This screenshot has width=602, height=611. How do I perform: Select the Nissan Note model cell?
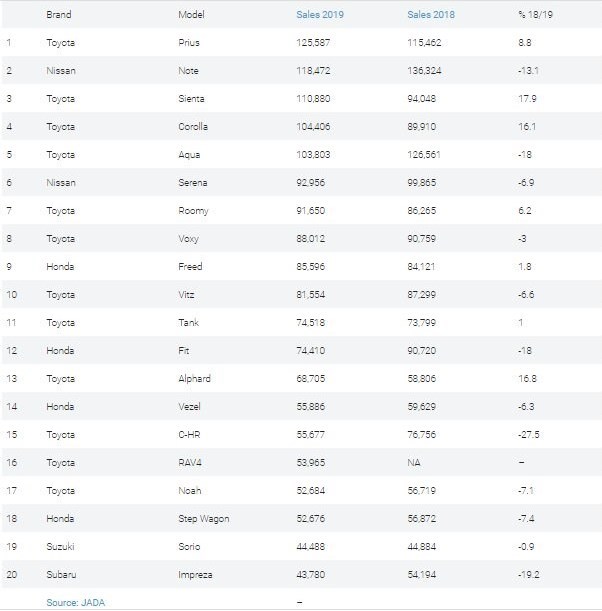pos(188,71)
